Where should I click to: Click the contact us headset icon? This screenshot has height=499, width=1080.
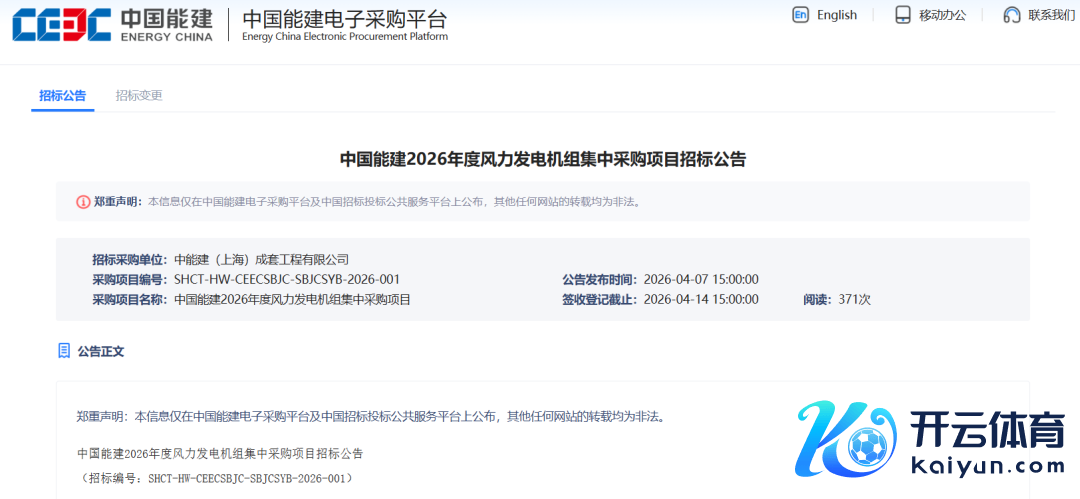tap(1012, 15)
